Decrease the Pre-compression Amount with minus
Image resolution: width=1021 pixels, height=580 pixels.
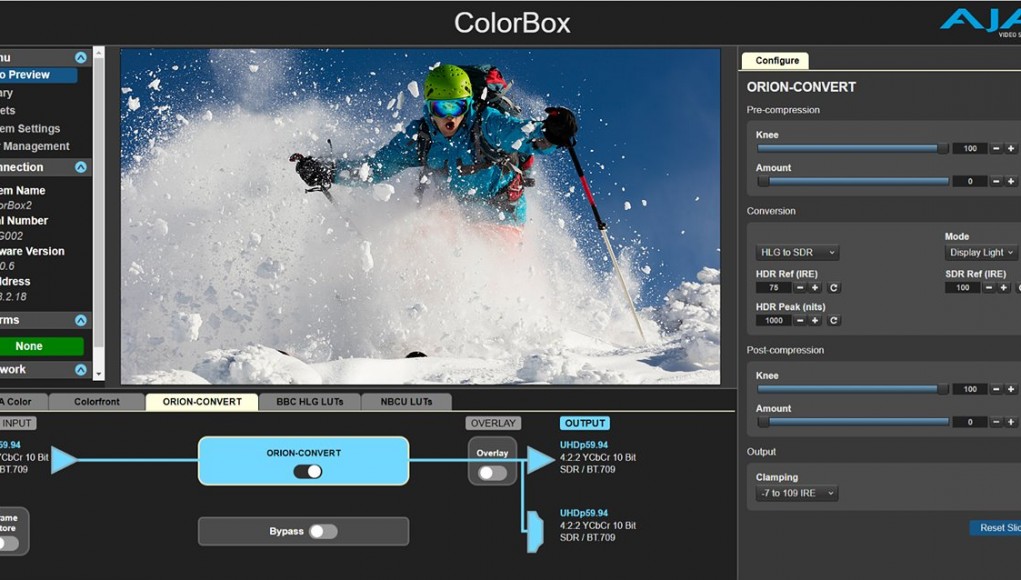pos(996,181)
